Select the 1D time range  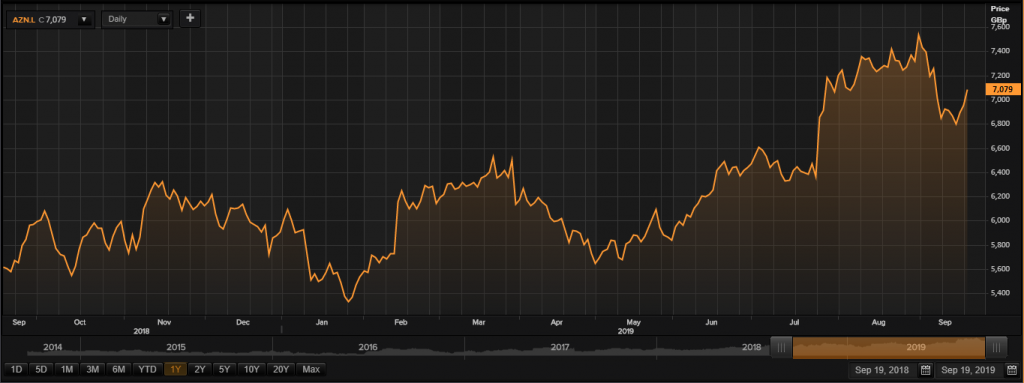click(16, 369)
